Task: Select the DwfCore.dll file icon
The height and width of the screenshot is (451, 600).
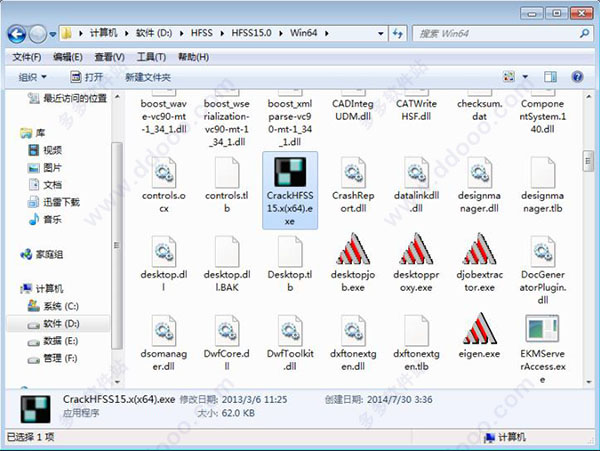Action: tap(227, 331)
